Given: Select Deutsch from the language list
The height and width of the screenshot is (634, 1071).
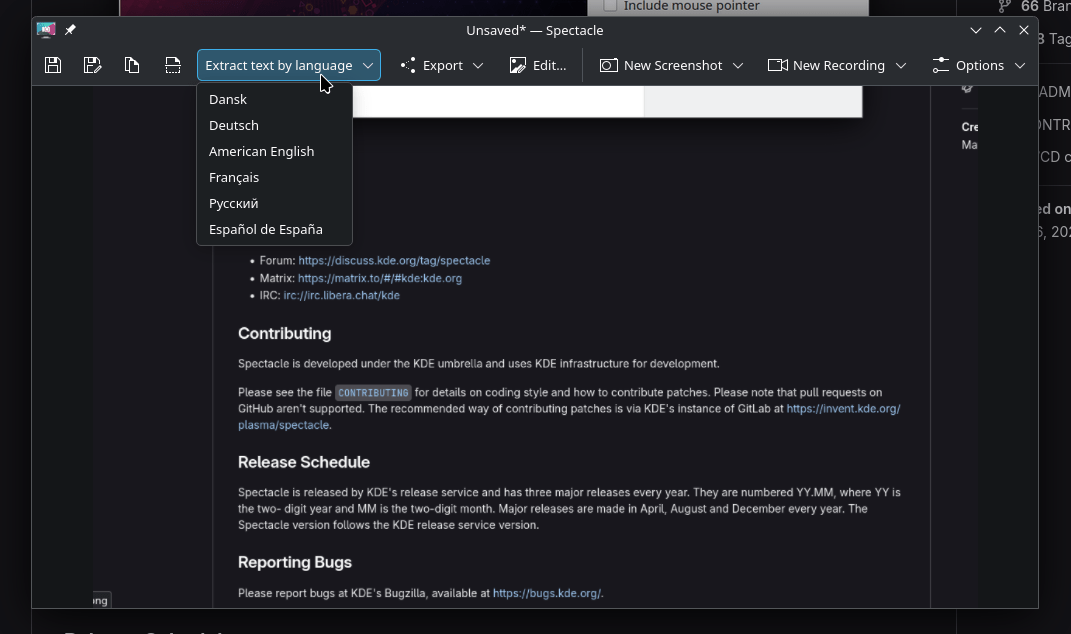Looking at the screenshot, I should pyautogui.click(x=234, y=125).
